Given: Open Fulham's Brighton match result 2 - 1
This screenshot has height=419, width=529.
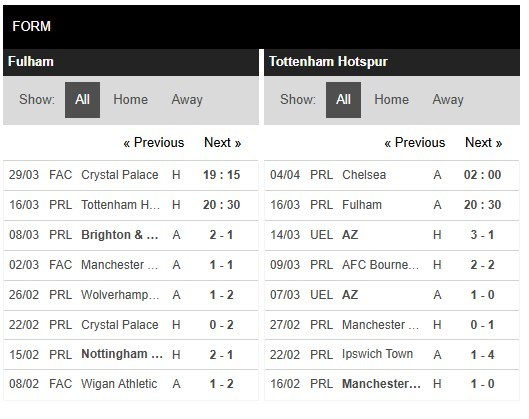Looking at the screenshot, I should (x=131, y=235).
